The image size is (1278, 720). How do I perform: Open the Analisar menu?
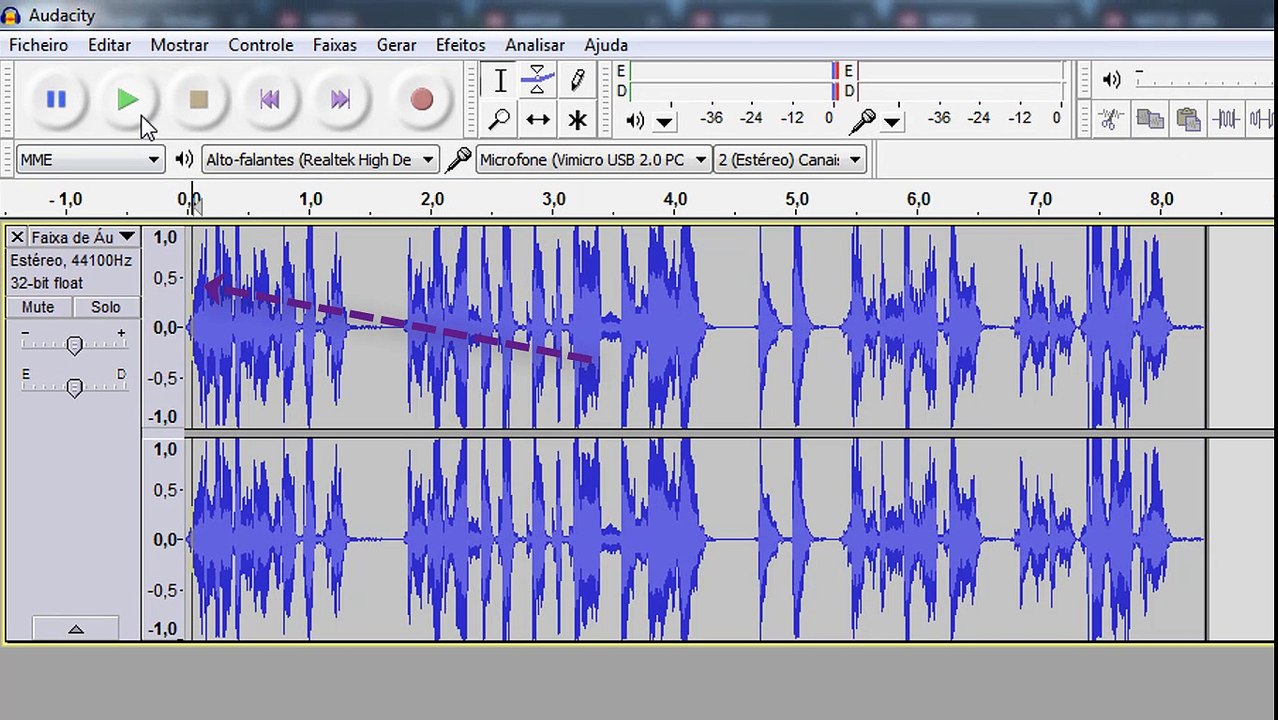click(535, 45)
